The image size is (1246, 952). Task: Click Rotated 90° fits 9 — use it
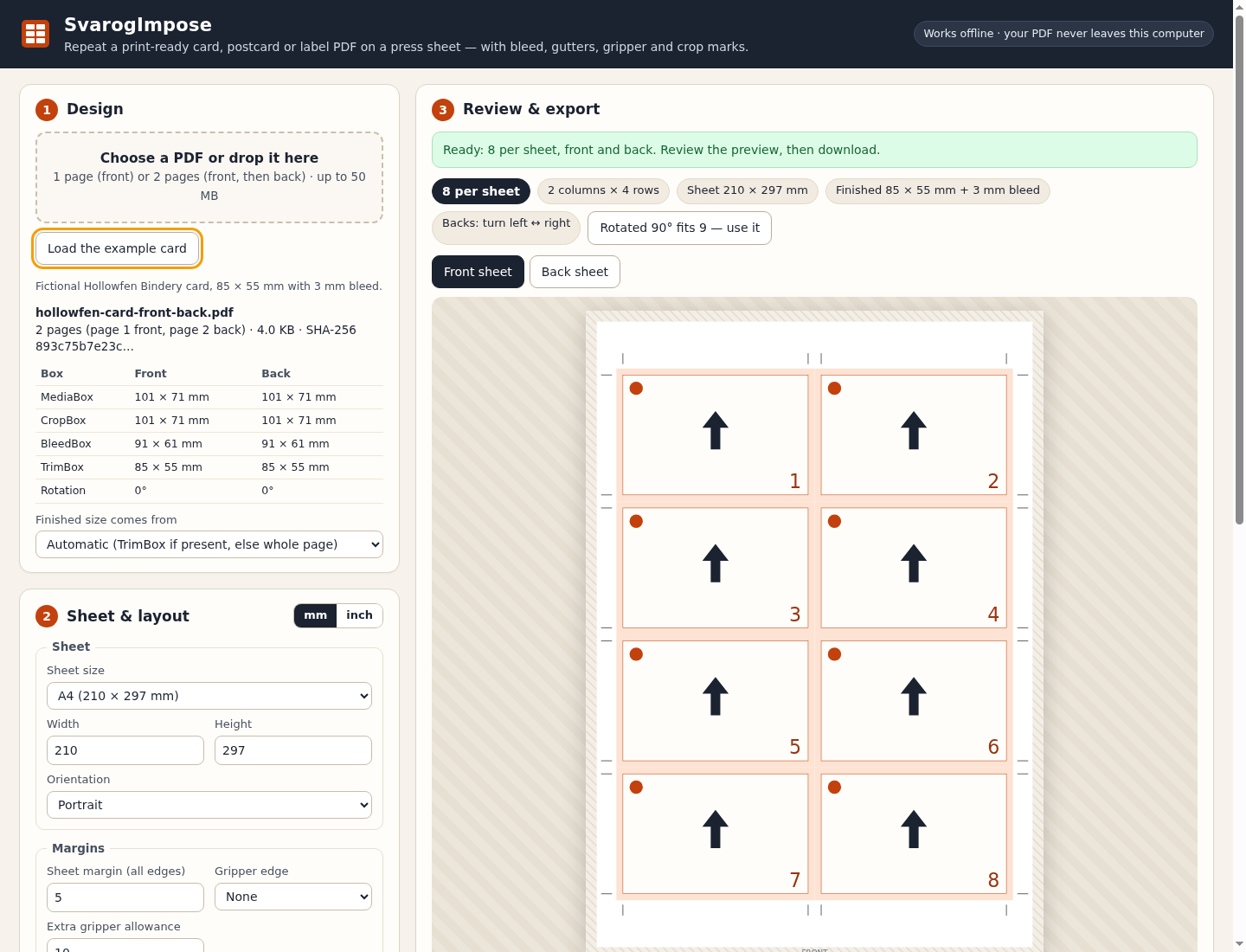(x=679, y=228)
